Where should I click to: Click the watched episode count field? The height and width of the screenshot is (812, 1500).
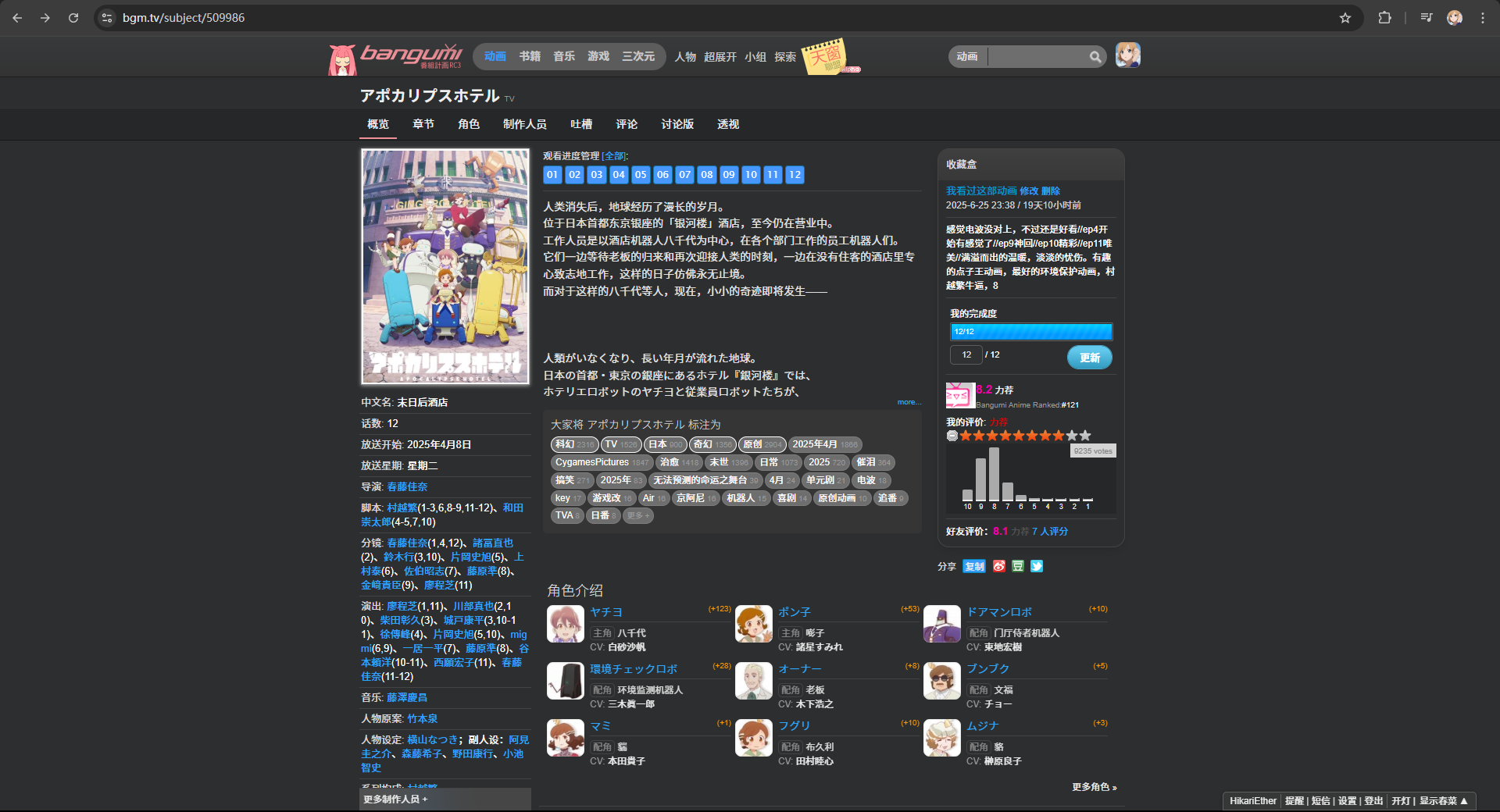click(966, 354)
